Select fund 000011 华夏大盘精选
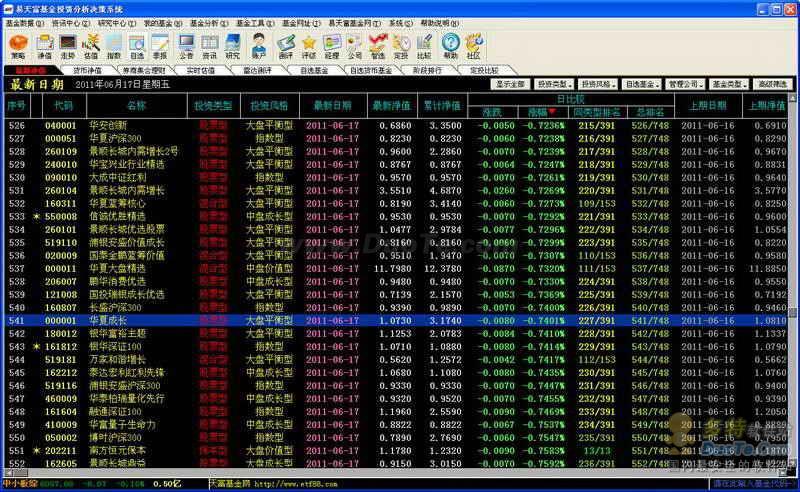The height and width of the screenshot is (492, 800). point(396,268)
